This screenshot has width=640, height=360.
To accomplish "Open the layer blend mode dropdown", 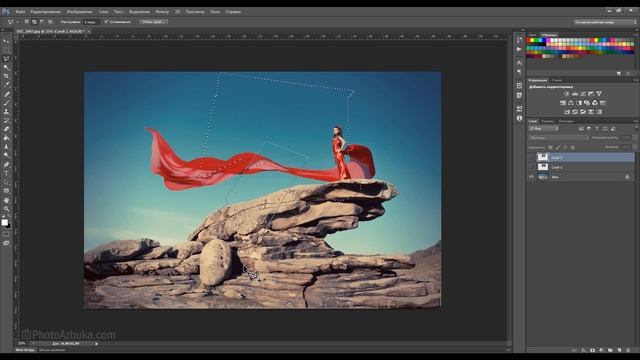I will coord(558,138).
